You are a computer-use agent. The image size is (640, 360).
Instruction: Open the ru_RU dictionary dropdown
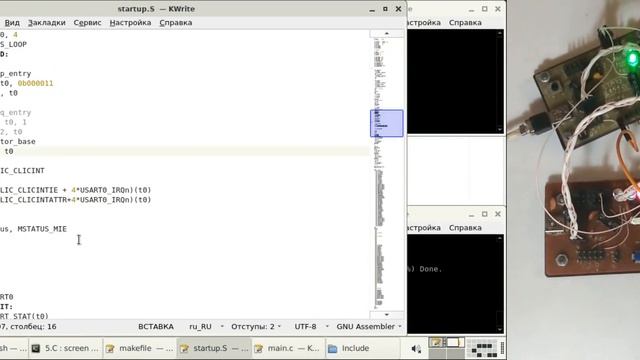(206, 327)
